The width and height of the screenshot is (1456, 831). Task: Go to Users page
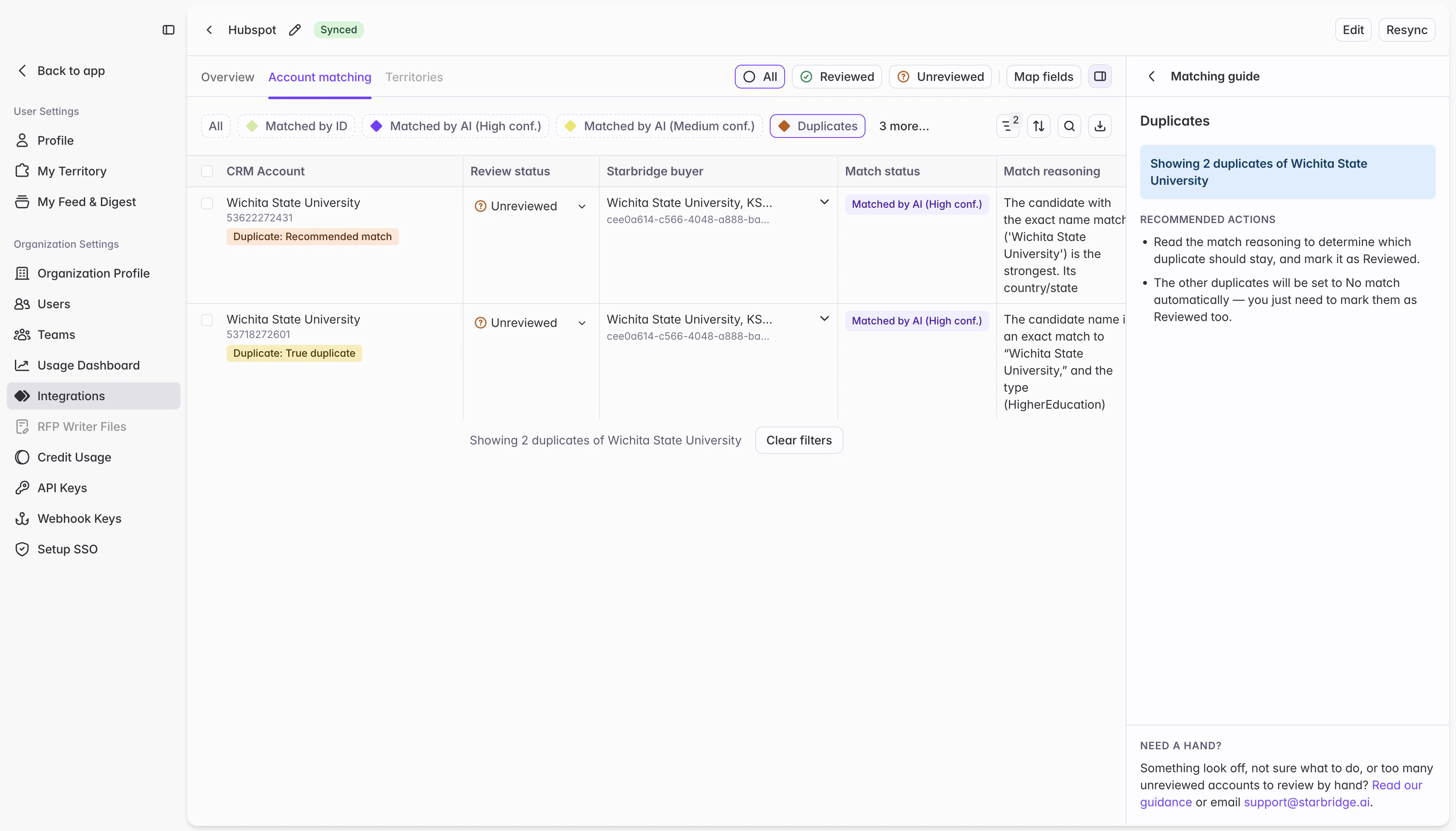[x=94, y=304]
